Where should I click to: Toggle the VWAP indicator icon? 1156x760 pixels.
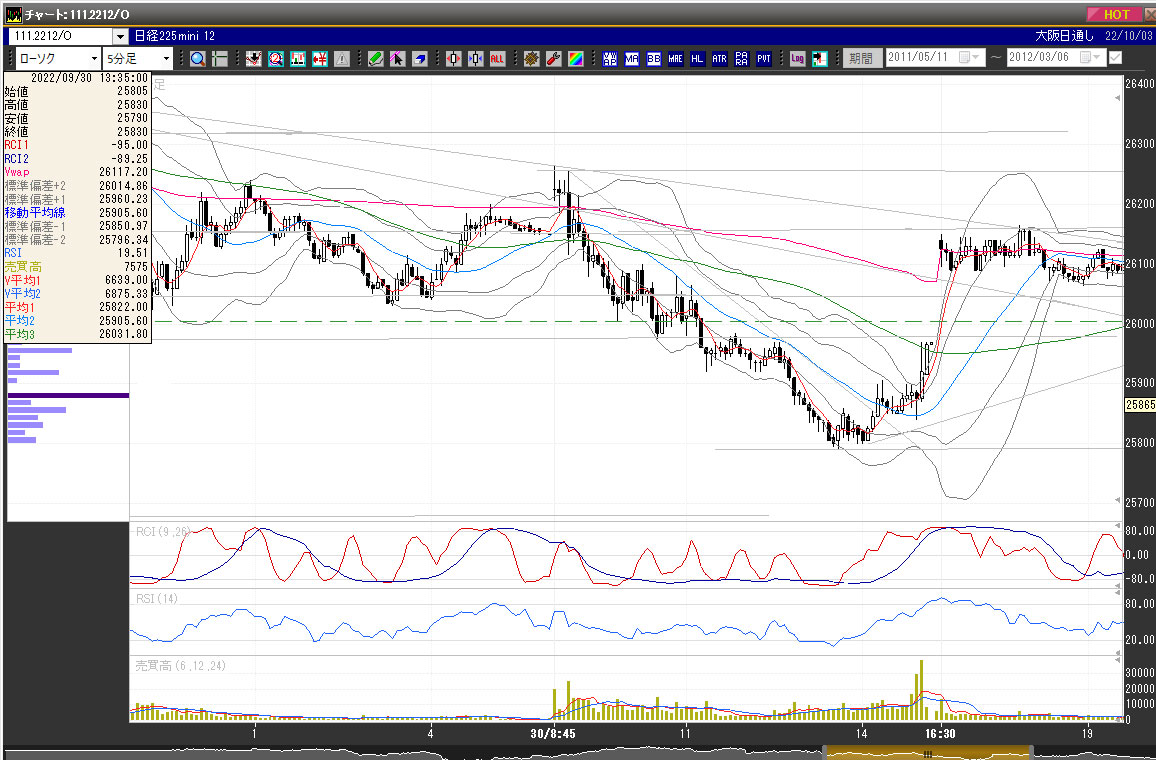[610, 58]
